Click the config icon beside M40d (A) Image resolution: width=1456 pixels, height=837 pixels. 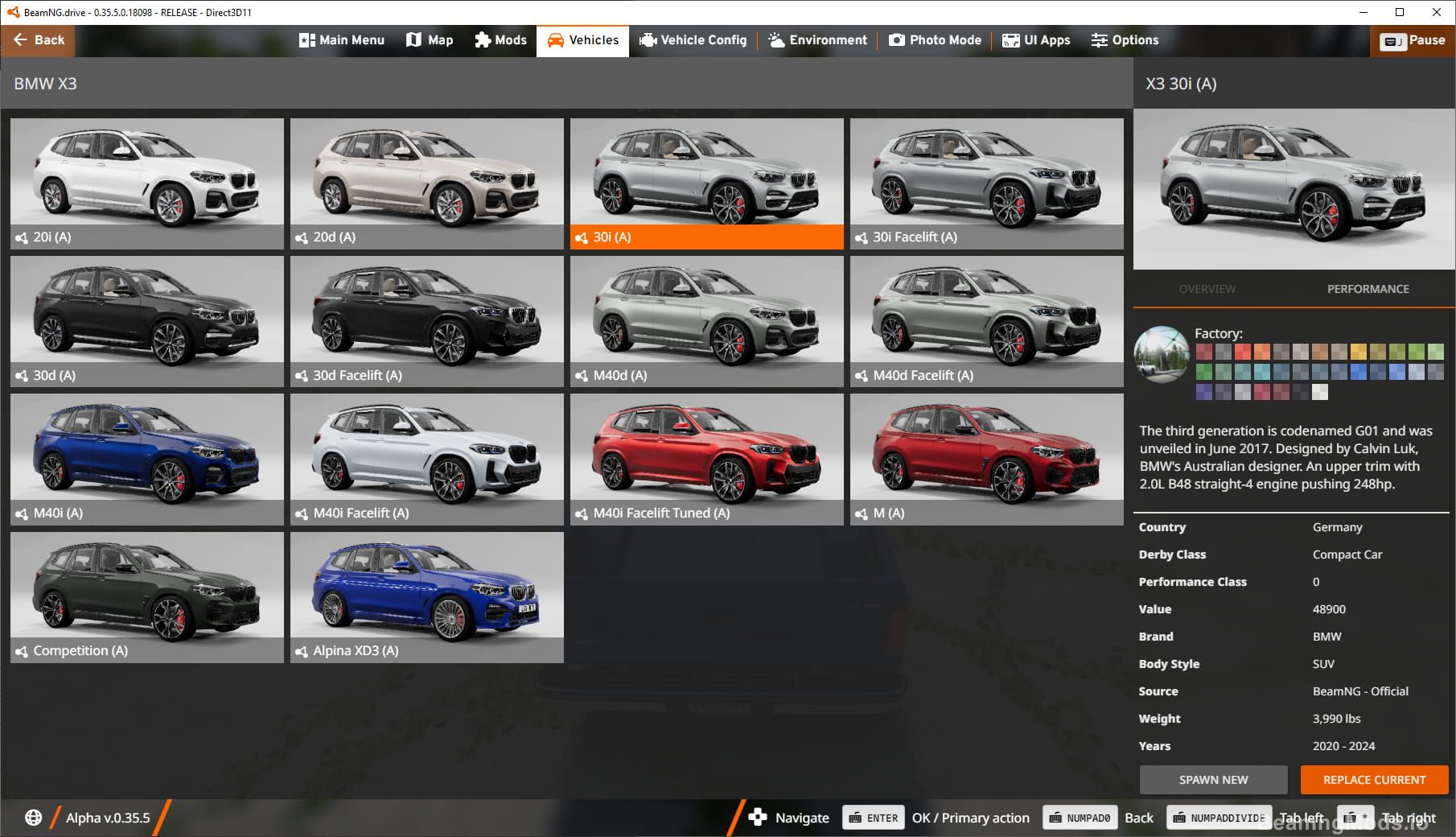pyautogui.click(x=582, y=376)
